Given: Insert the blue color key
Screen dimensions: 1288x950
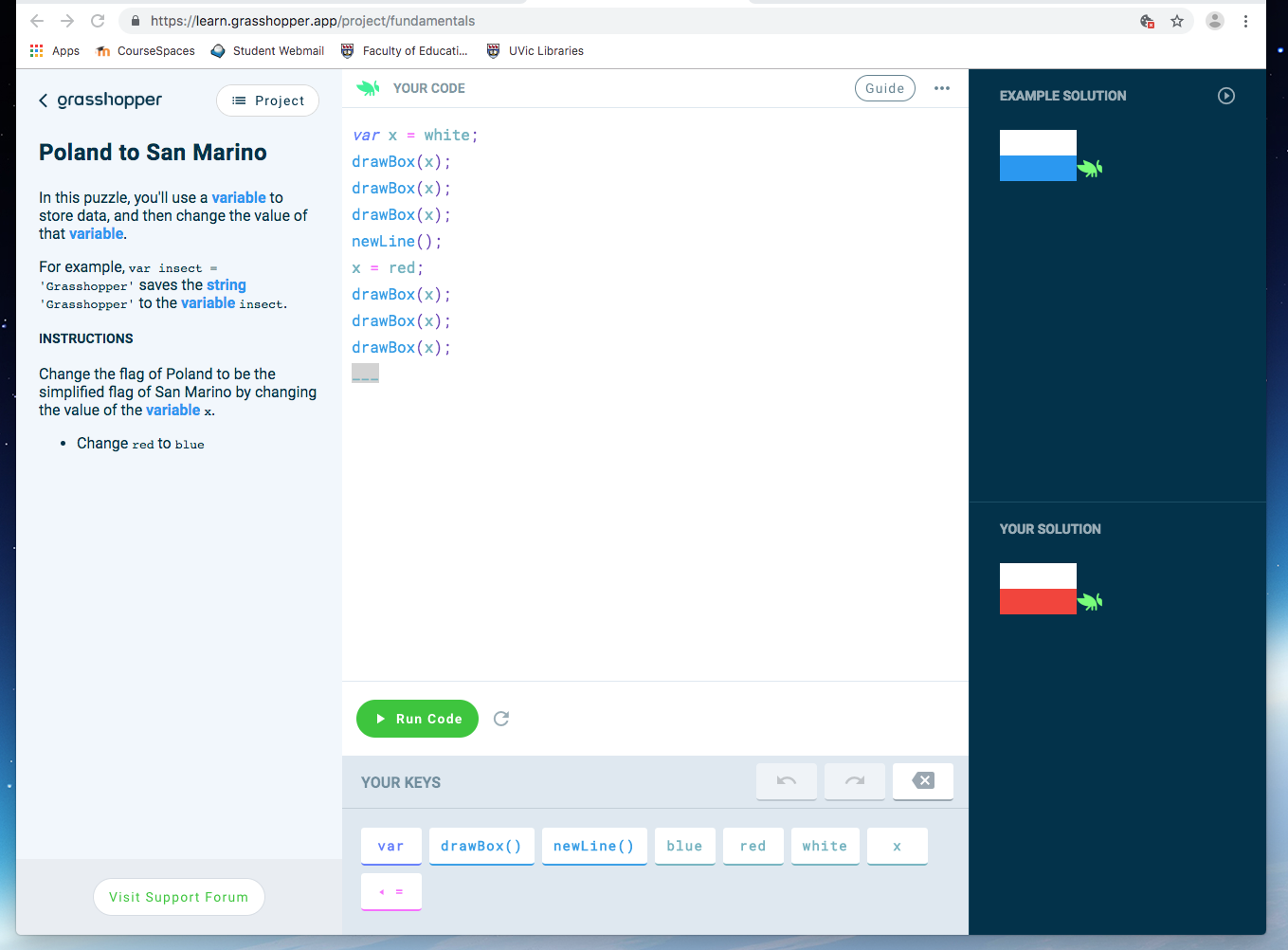Looking at the screenshot, I should pyautogui.click(x=684, y=846).
